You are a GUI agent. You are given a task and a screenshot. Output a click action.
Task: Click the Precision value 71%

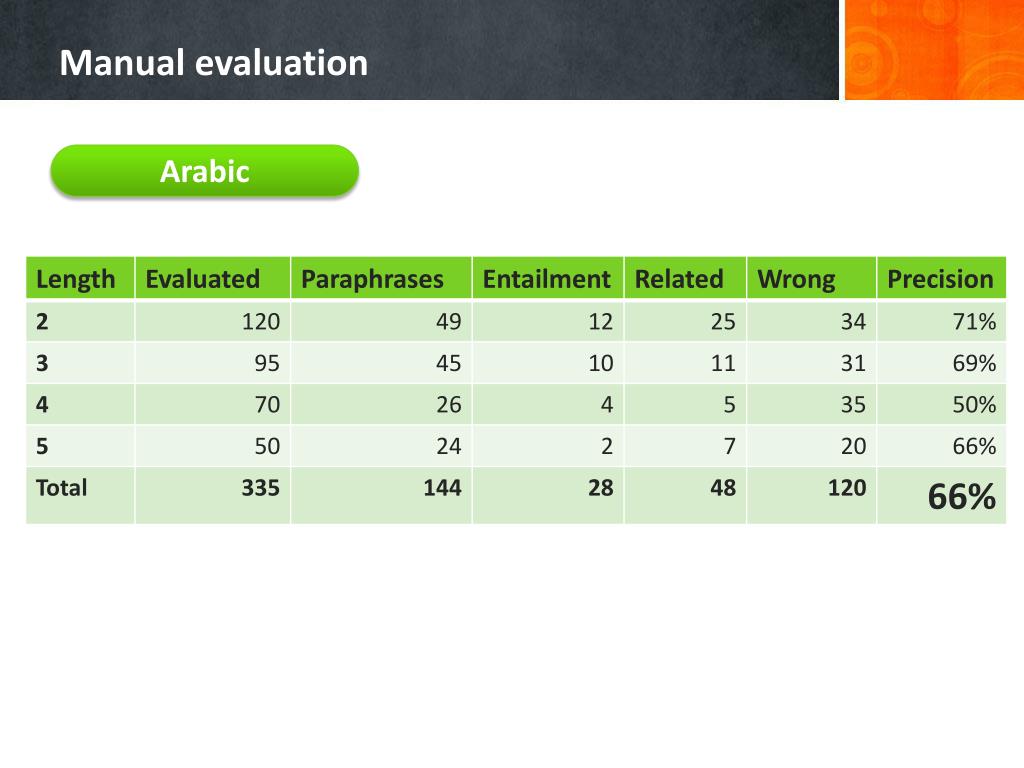(974, 321)
